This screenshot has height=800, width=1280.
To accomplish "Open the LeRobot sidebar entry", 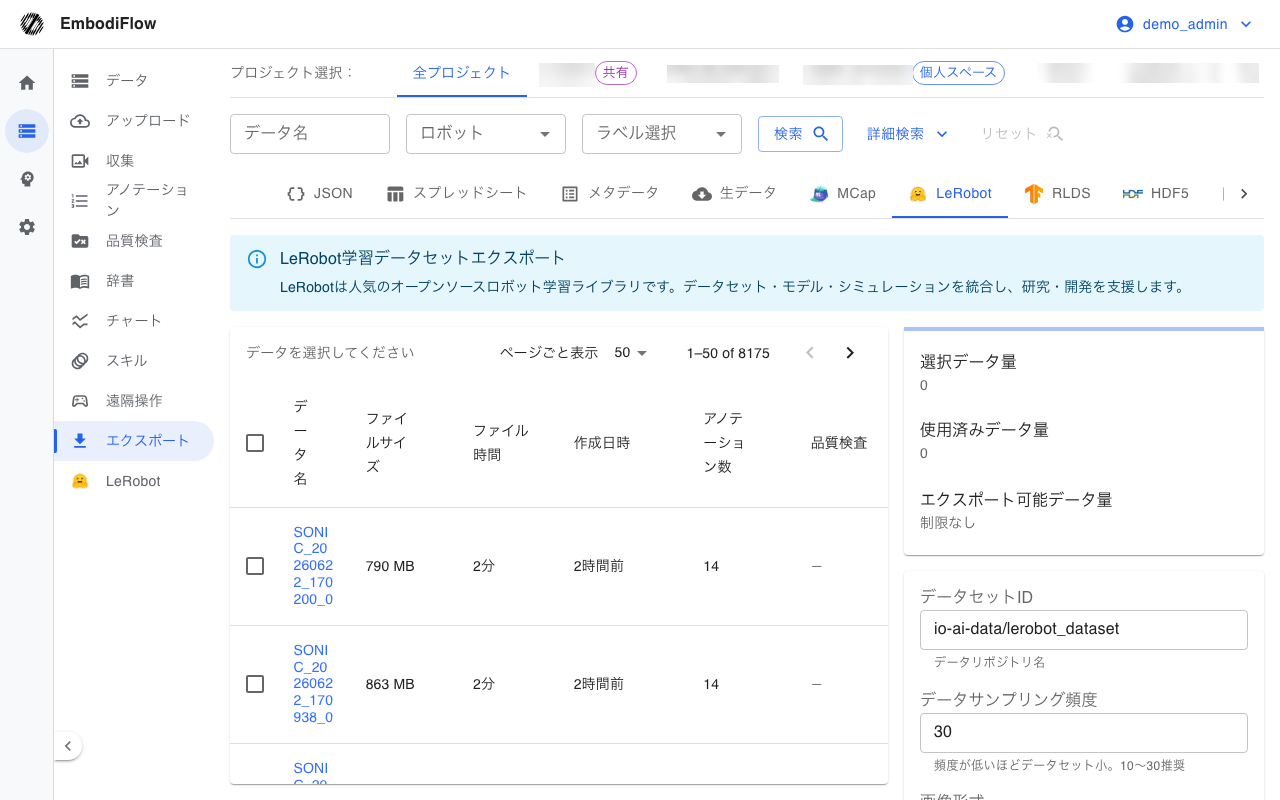I will coord(134,481).
